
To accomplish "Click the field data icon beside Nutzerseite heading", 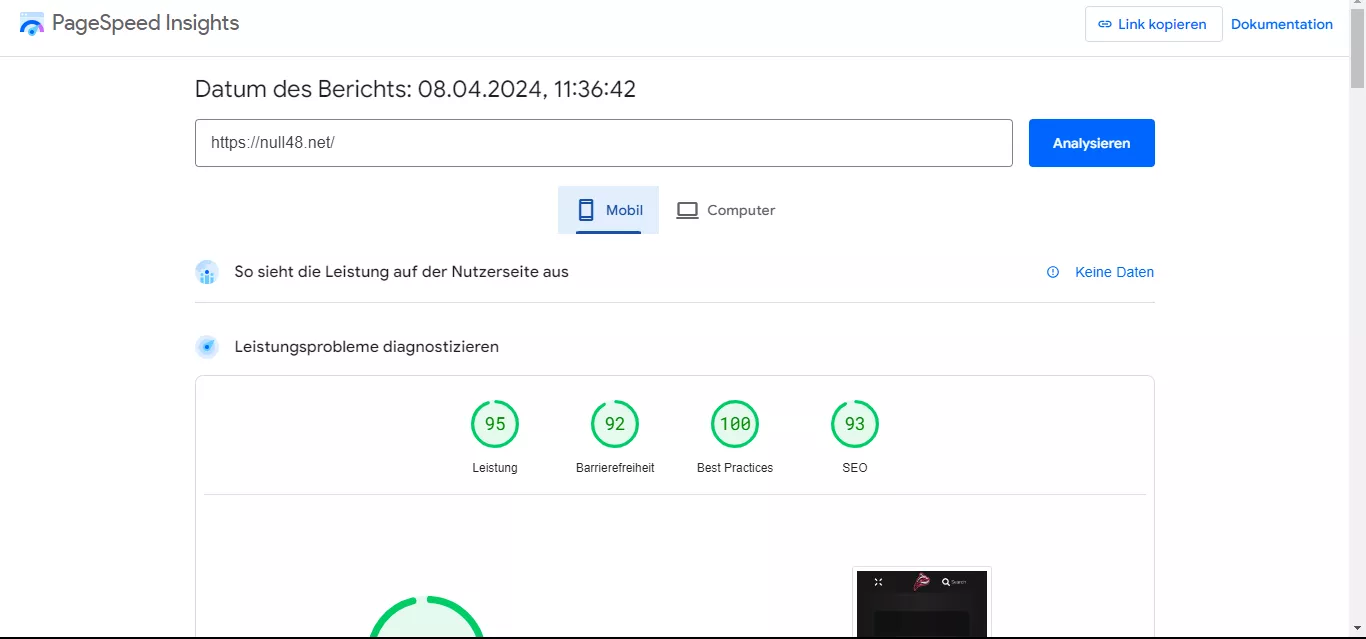I will (207, 272).
